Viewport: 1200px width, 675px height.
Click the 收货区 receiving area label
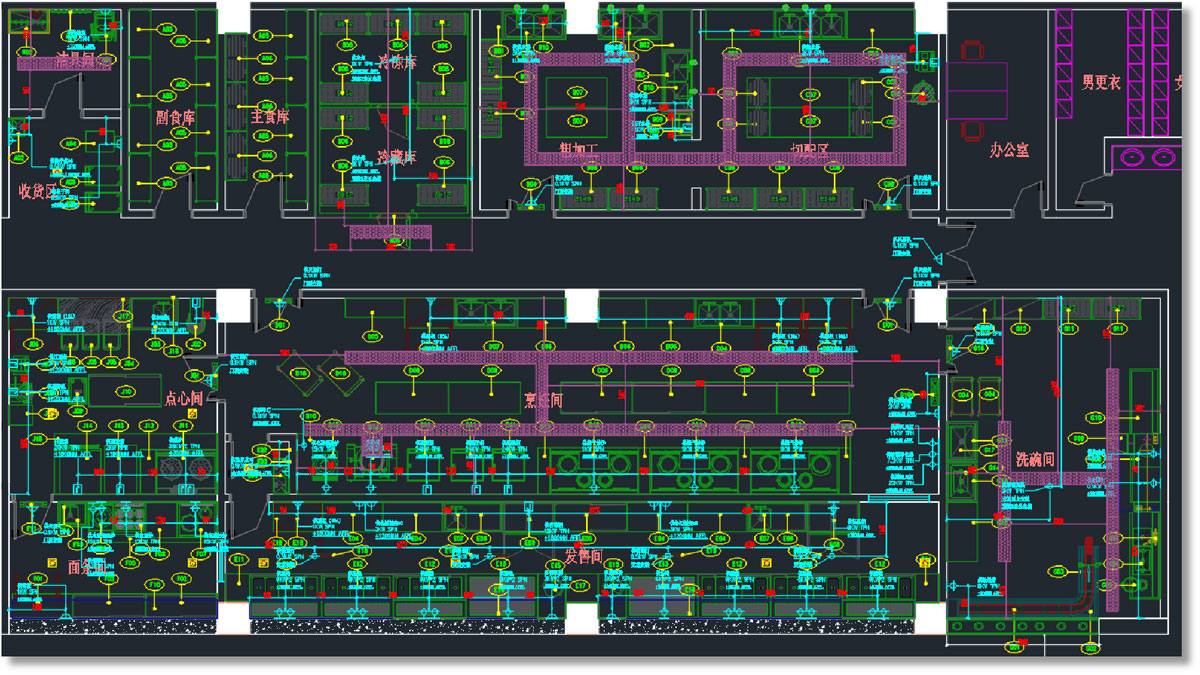(38, 190)
